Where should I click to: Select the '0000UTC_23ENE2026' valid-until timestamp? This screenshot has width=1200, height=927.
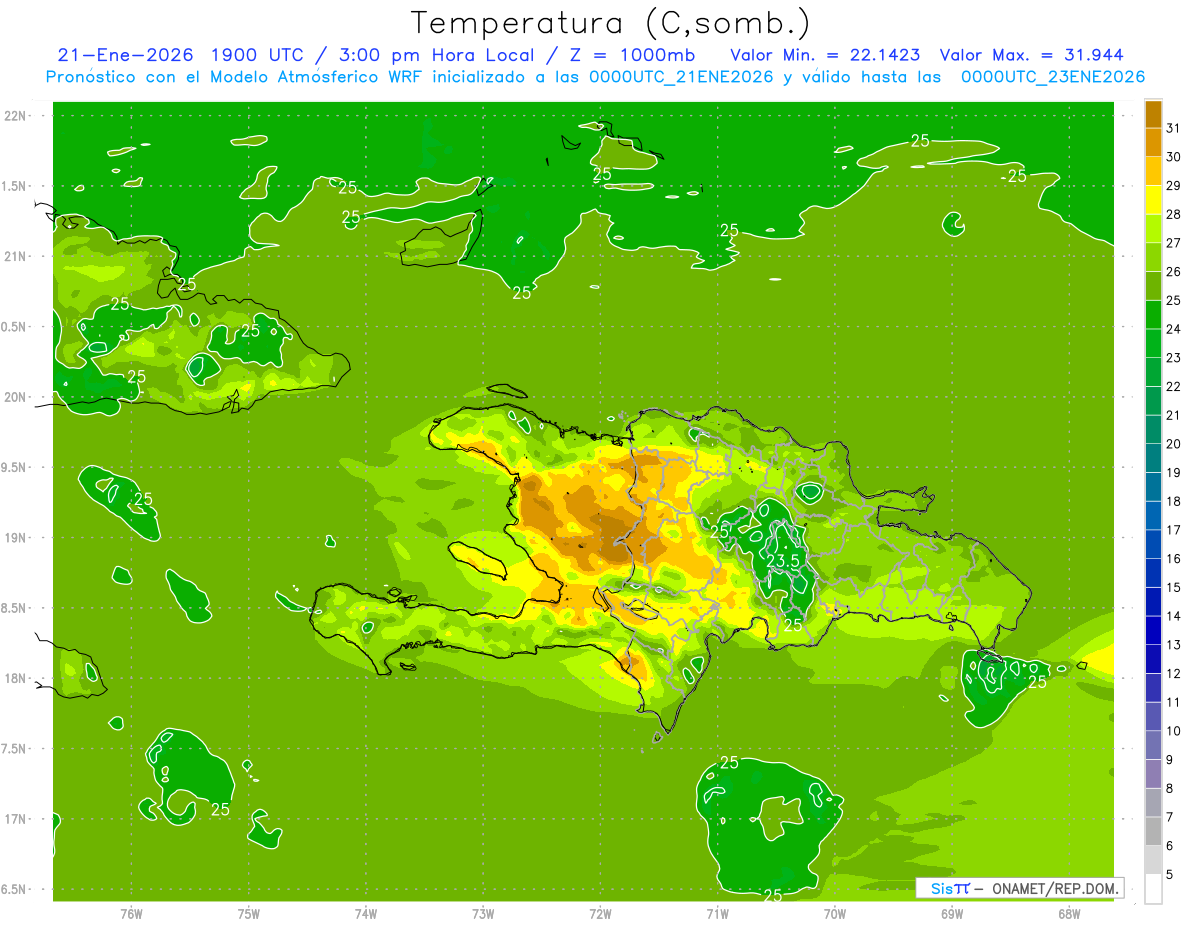pos(1052,77)
